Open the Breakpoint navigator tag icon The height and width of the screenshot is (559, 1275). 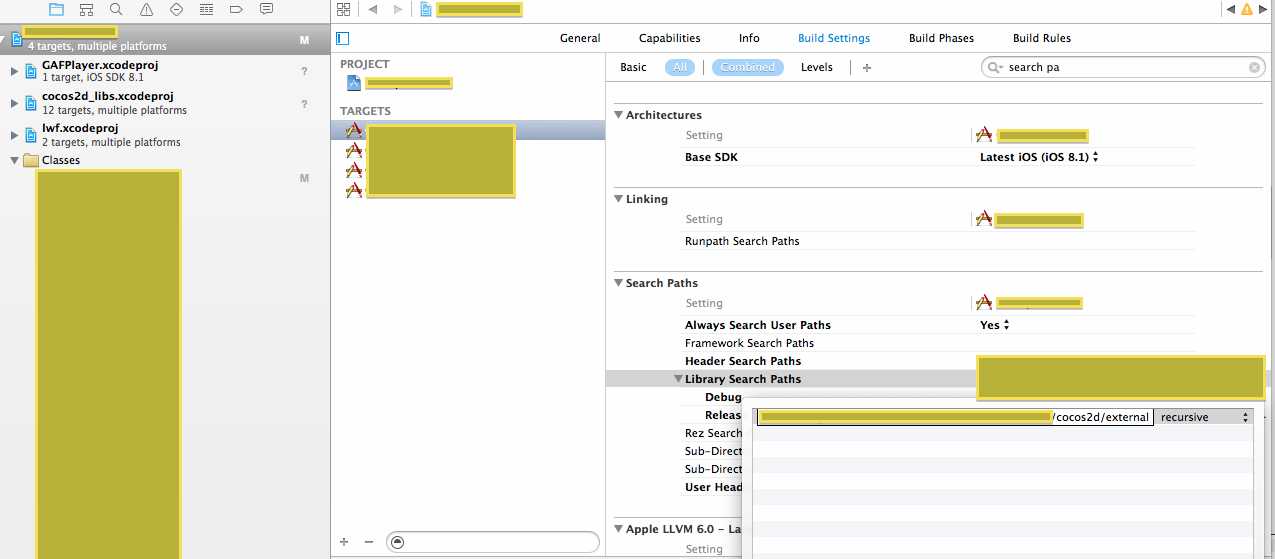coord(236,9)
